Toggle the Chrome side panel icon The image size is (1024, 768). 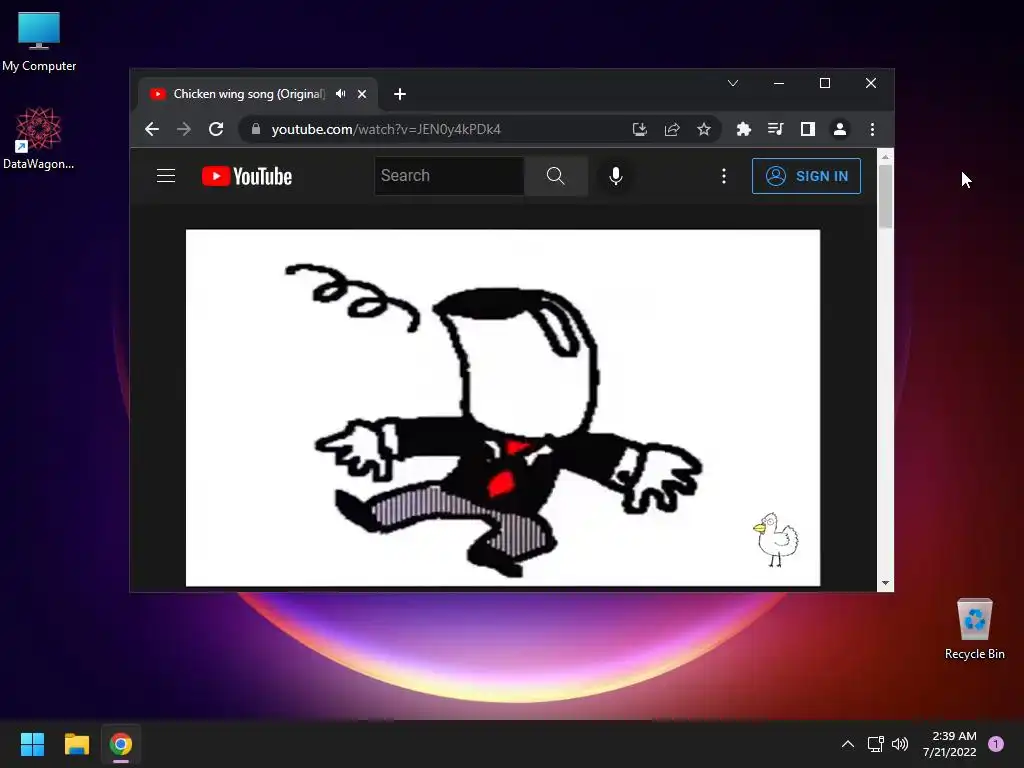click(x=808, y=129)
